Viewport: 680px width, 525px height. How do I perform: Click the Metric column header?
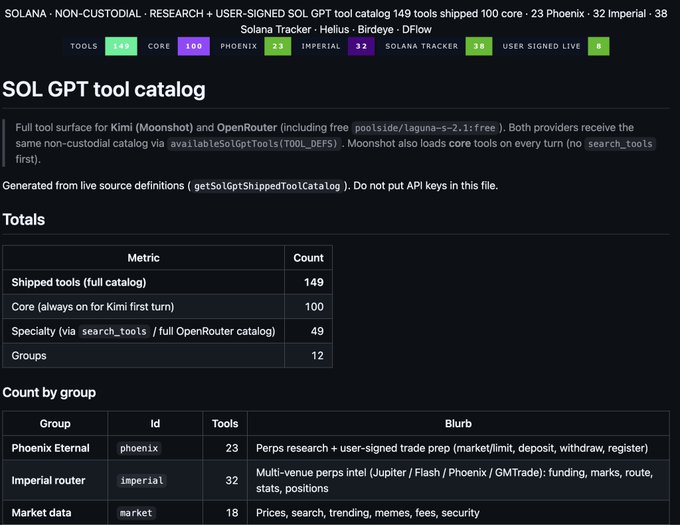pyautogui.click(x=144, y=258)
